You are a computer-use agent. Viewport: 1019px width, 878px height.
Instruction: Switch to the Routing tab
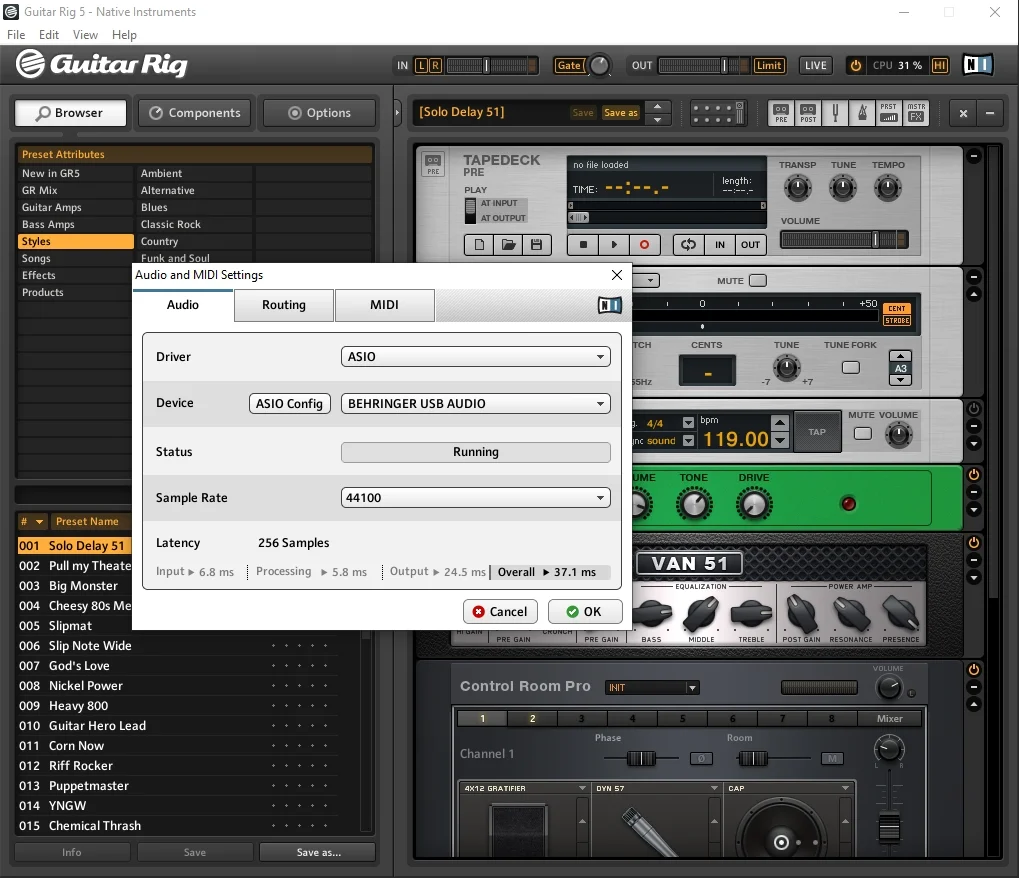tap(284, 305)
